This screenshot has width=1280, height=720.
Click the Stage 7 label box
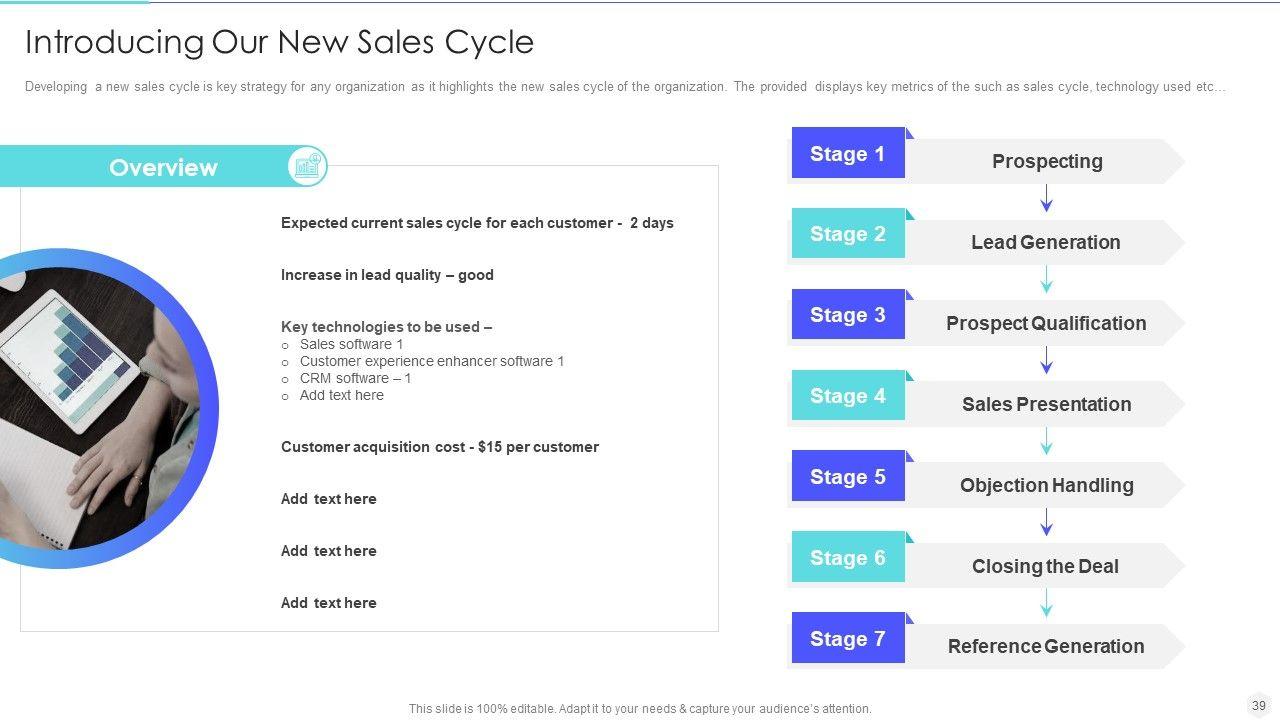[848, 639]
